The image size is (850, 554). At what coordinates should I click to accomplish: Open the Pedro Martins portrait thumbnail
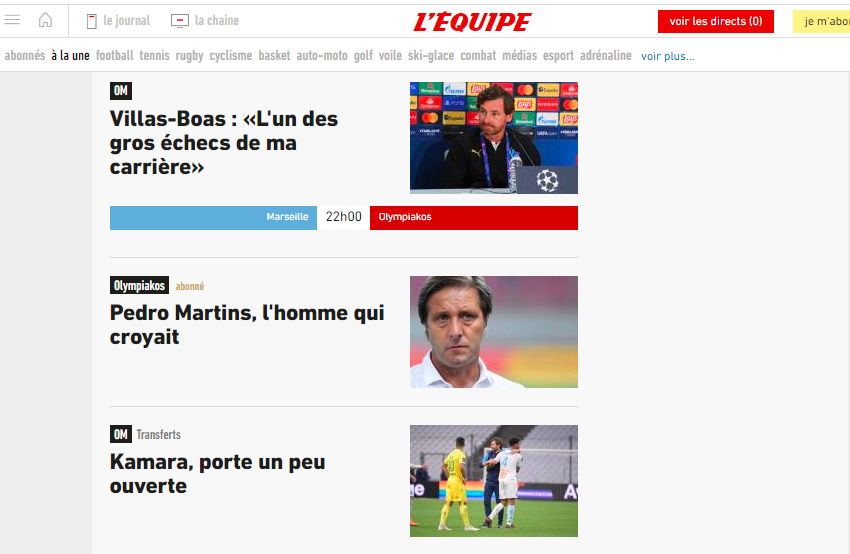pyautogui.click(x=494, y=332)
